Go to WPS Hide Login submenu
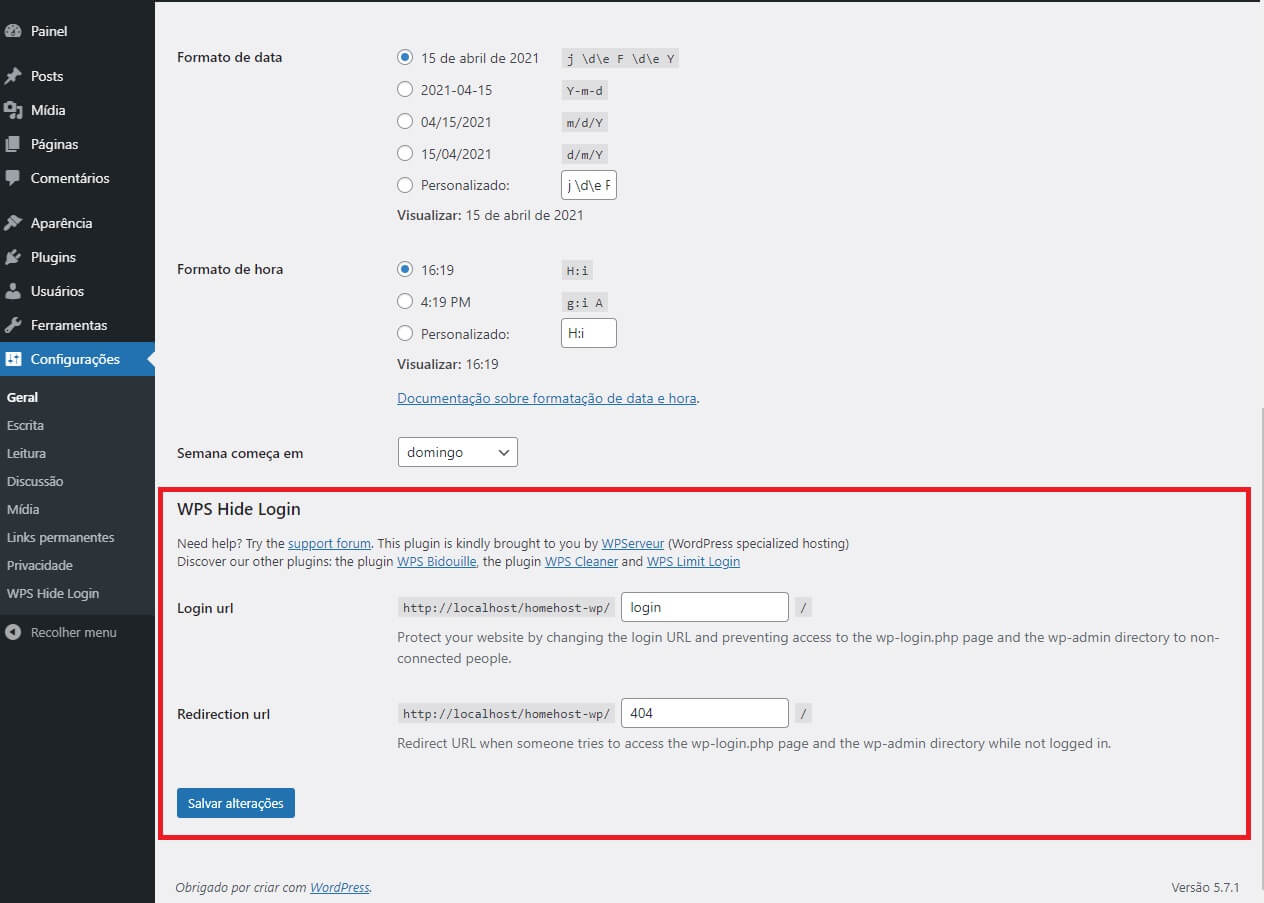The image size is (1264, 903). pyautogui.click(x=53, y=593)
